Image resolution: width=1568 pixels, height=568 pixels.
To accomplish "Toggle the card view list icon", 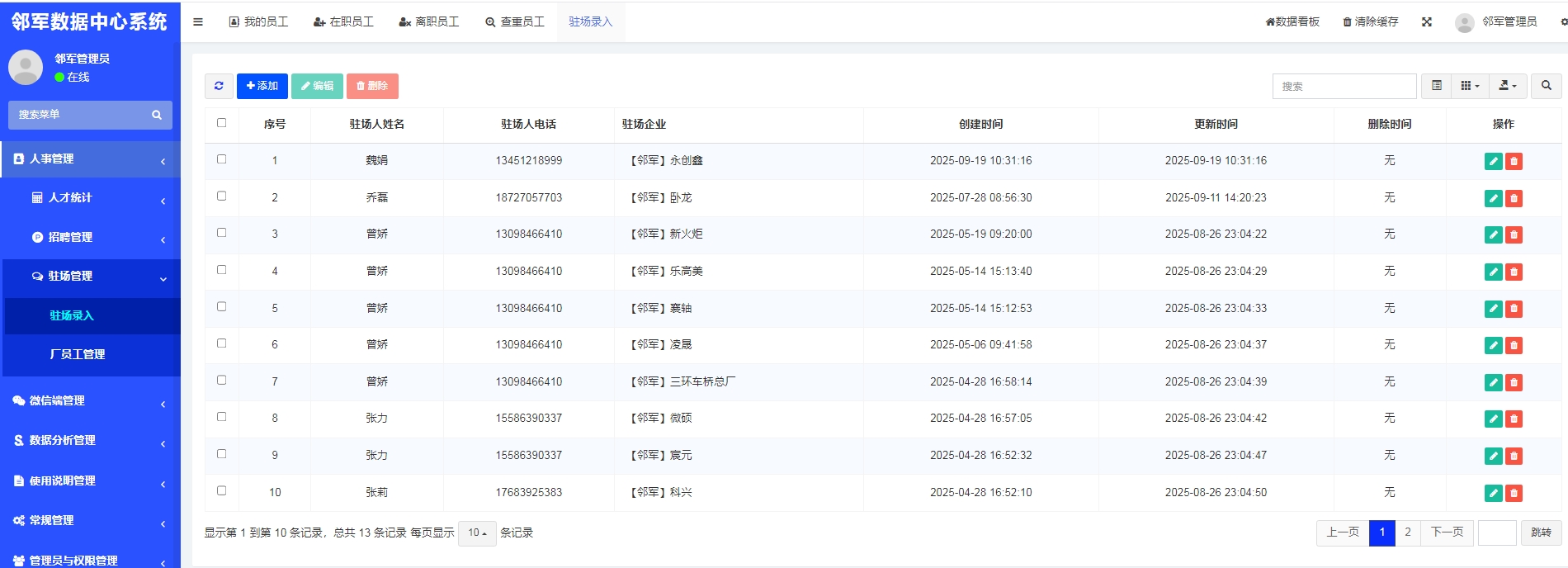I will point(1437,86).
